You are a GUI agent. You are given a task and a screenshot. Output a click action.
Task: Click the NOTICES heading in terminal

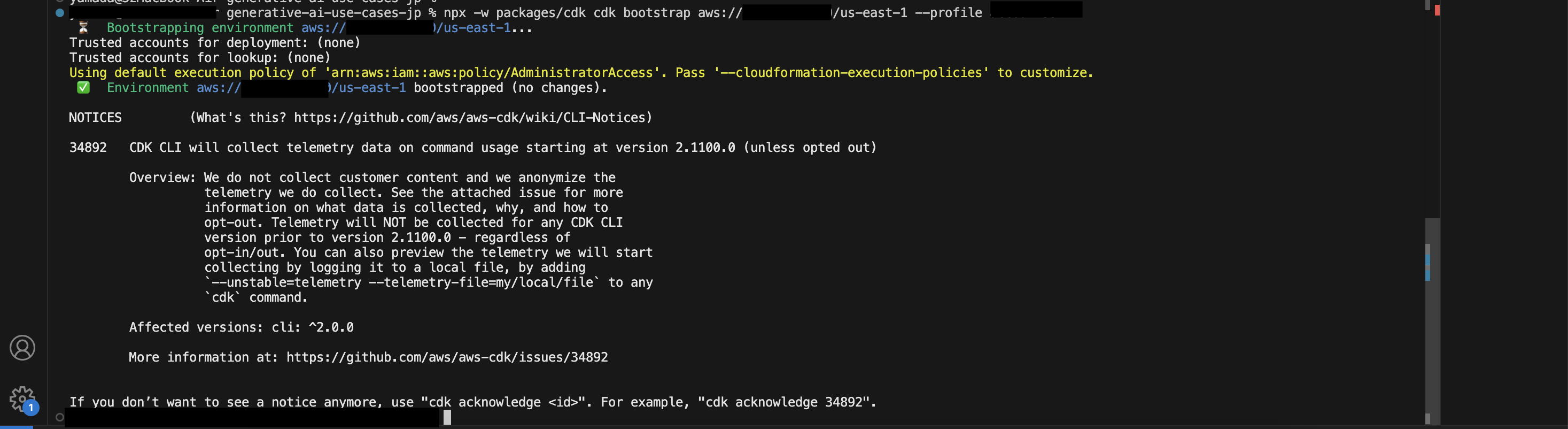(x=95, y=118)
